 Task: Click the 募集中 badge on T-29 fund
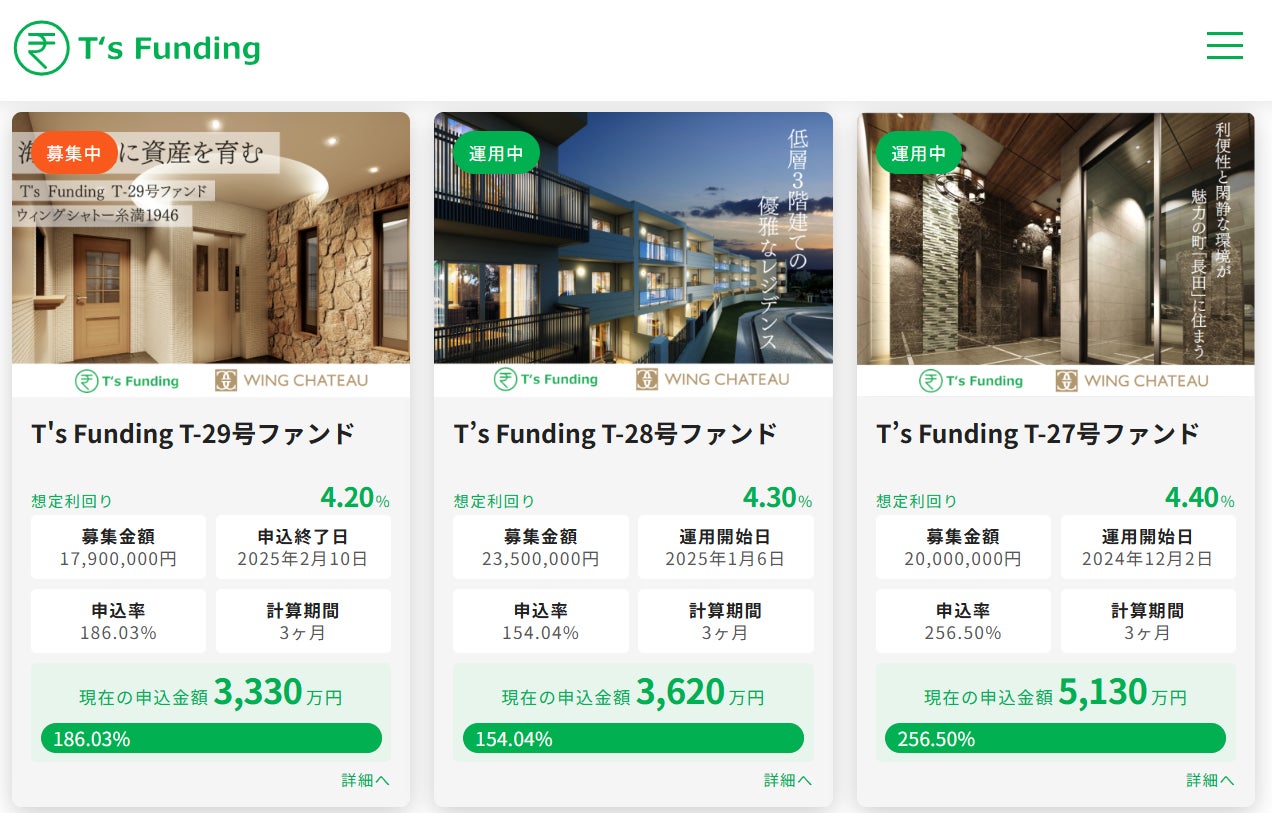(73, 153)
